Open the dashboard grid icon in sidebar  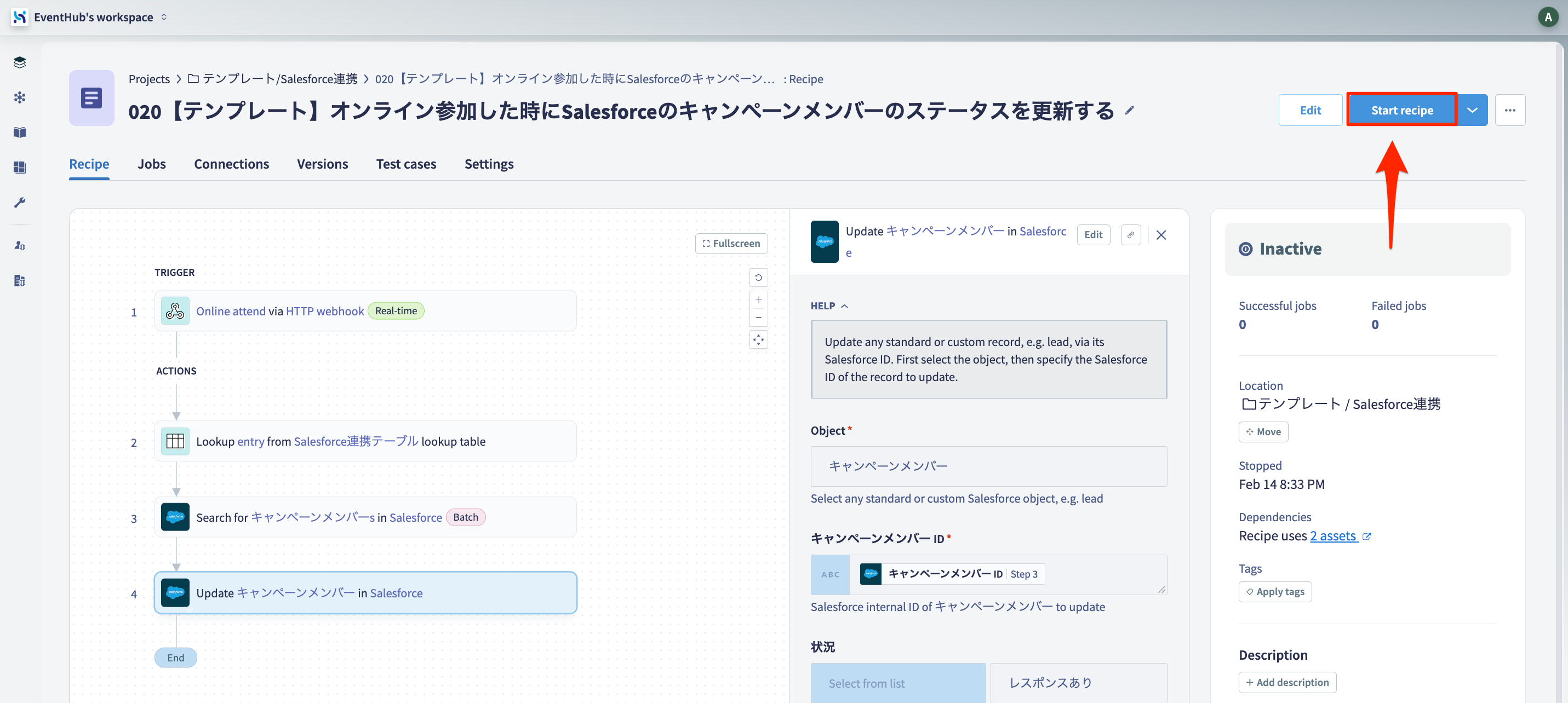(20, 167)
